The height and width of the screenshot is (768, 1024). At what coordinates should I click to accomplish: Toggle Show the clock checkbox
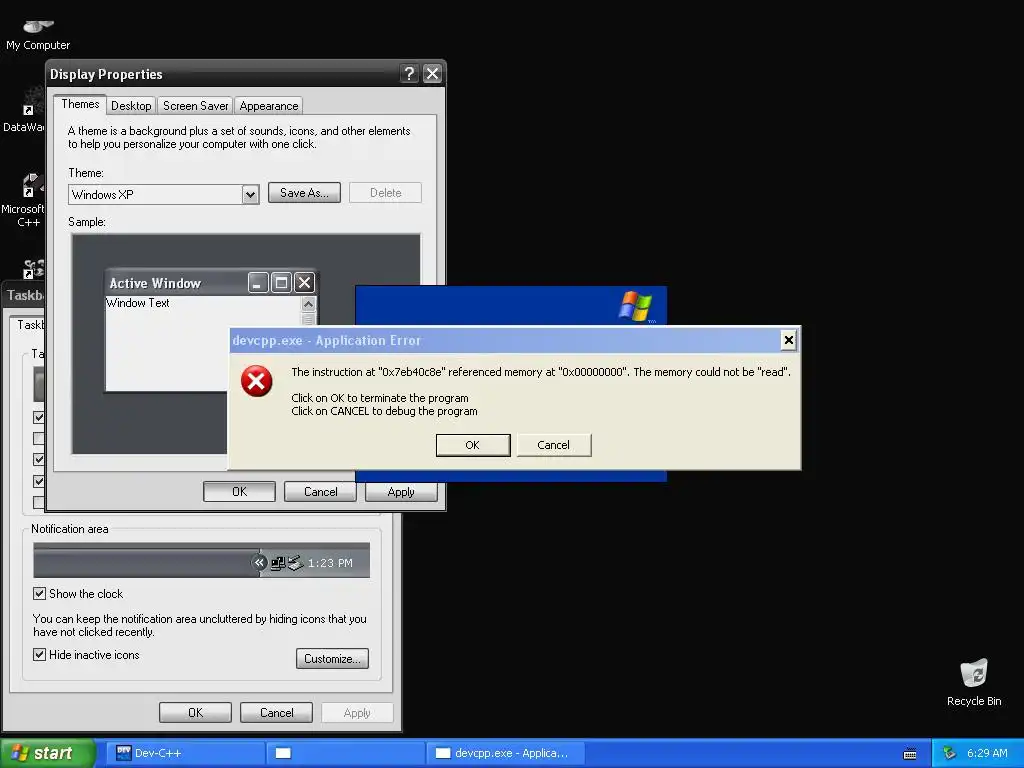coord(39,594)
